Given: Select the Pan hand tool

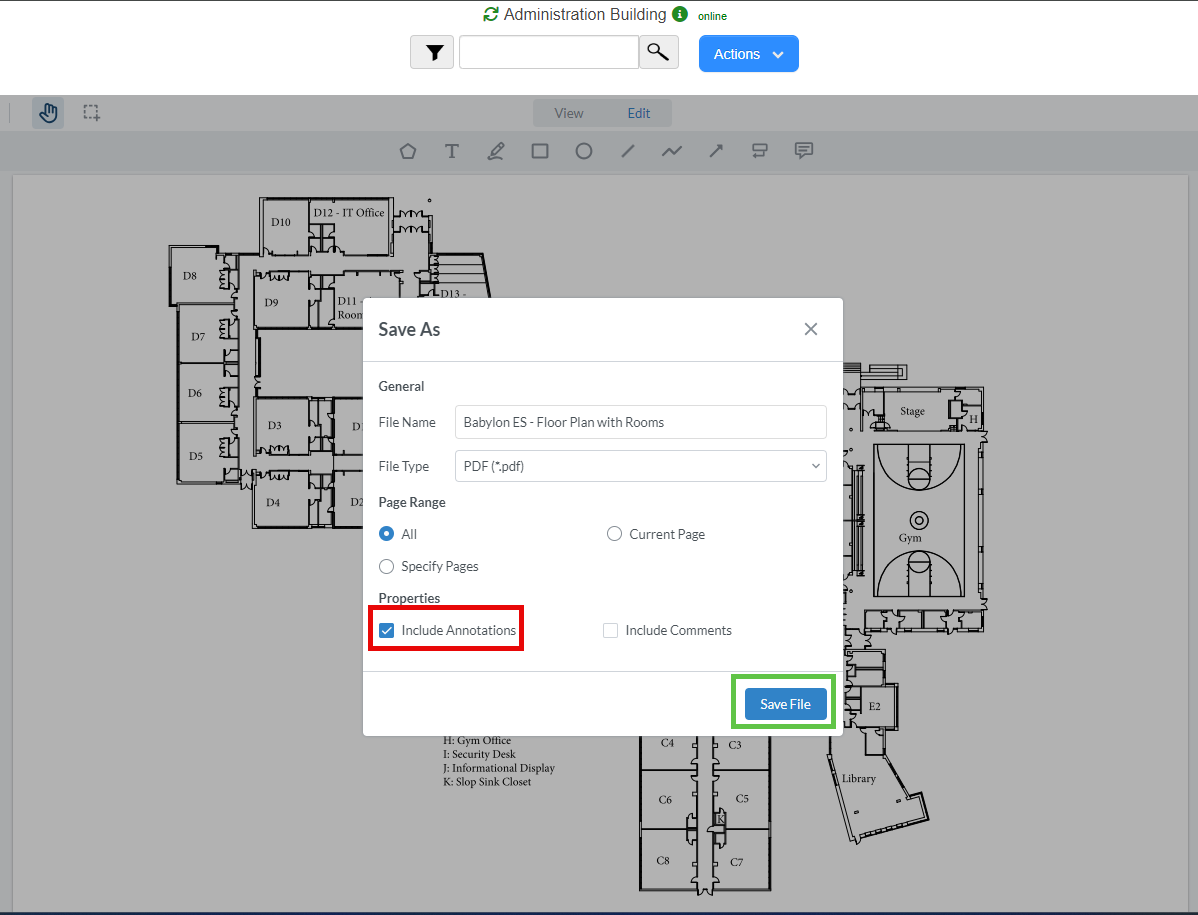Looking at the screenshot, I should click(x=48, y=113).
